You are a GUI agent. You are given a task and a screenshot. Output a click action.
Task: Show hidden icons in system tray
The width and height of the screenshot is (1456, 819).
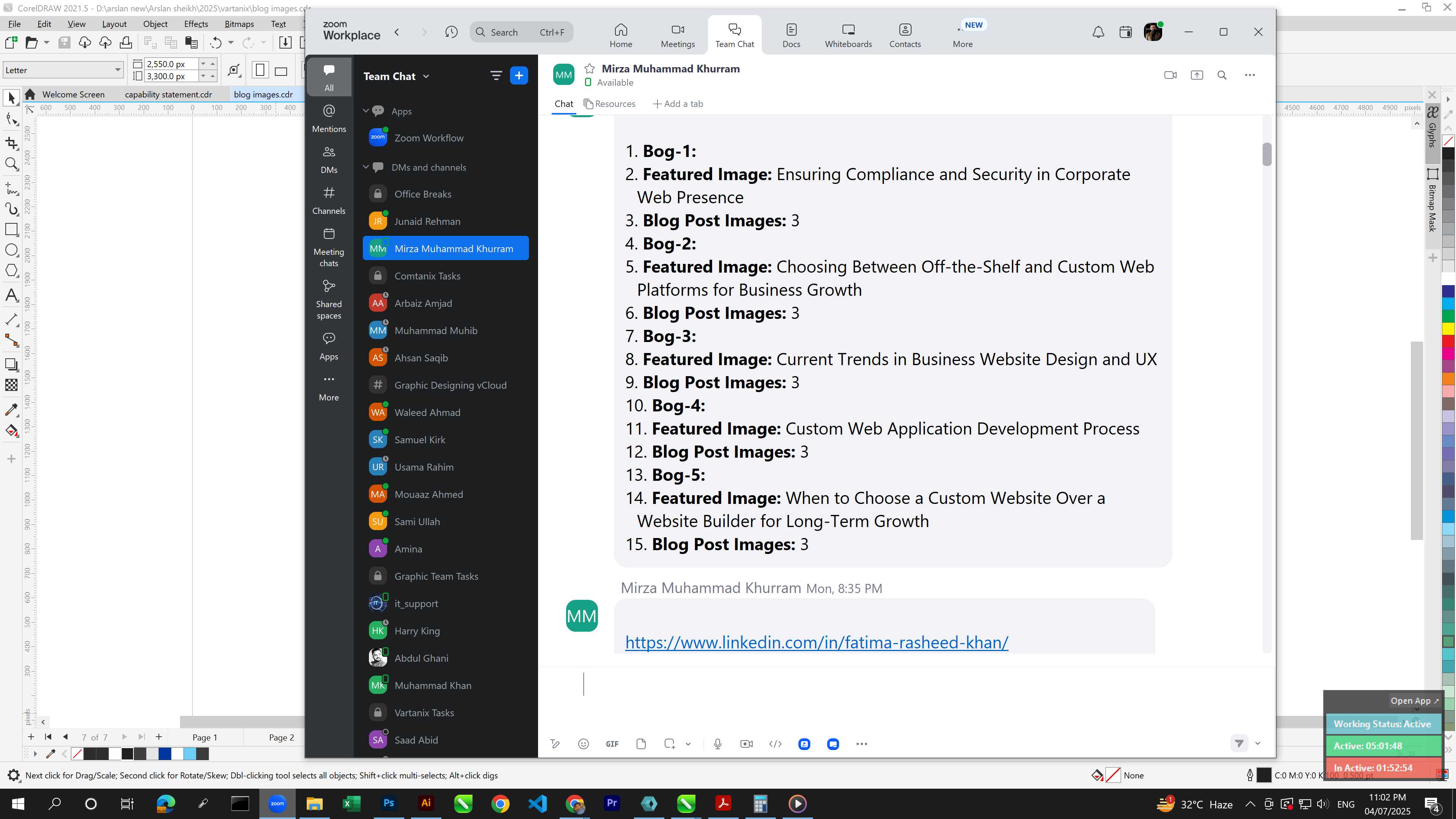[1250, 804]
